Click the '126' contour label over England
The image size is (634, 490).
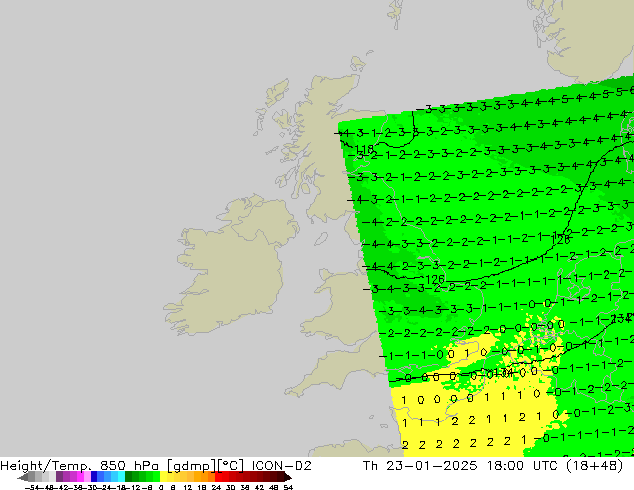click(x=435, y=279)
